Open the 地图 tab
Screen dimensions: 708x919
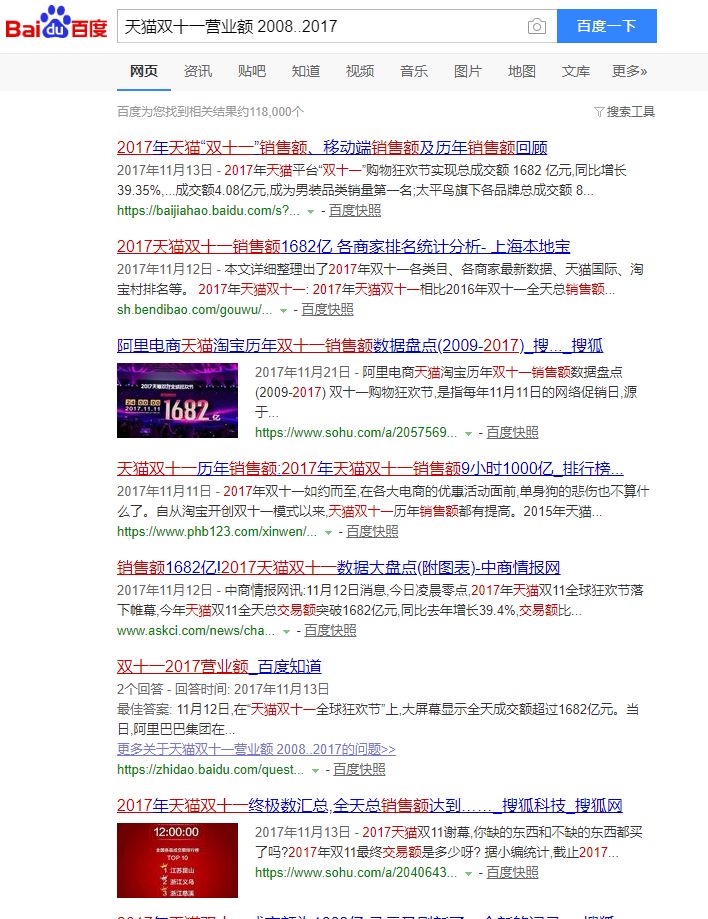tap(521, 71)
